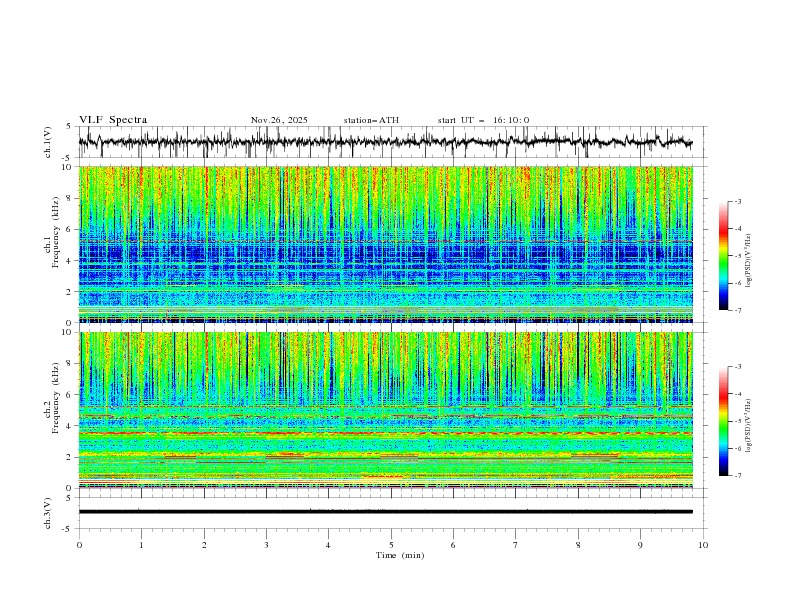Click the "-3" tick on ch.2 color bar
The width and height of the screenshot is (792, 612).
point(737,367)
